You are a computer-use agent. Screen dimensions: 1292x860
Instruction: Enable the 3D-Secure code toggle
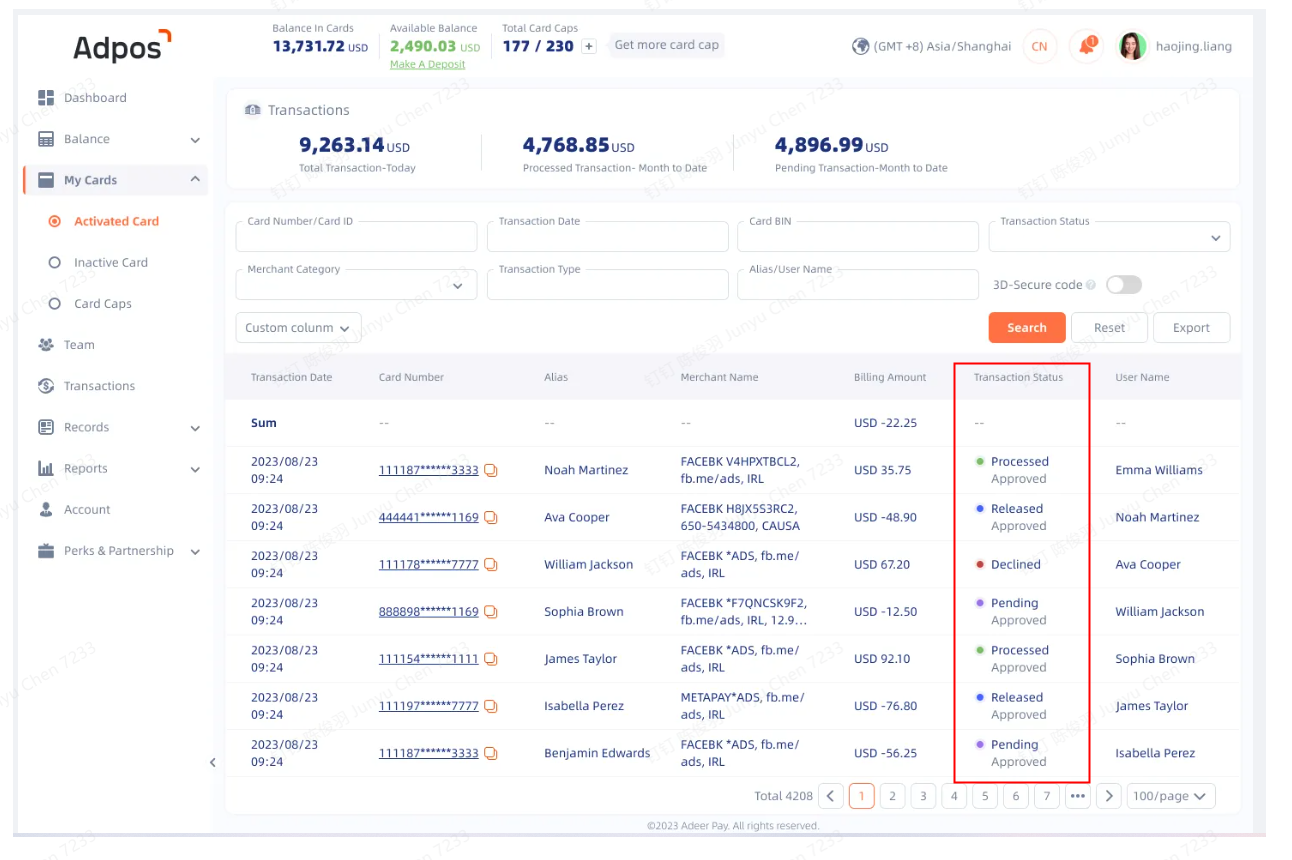(1123, 284)
